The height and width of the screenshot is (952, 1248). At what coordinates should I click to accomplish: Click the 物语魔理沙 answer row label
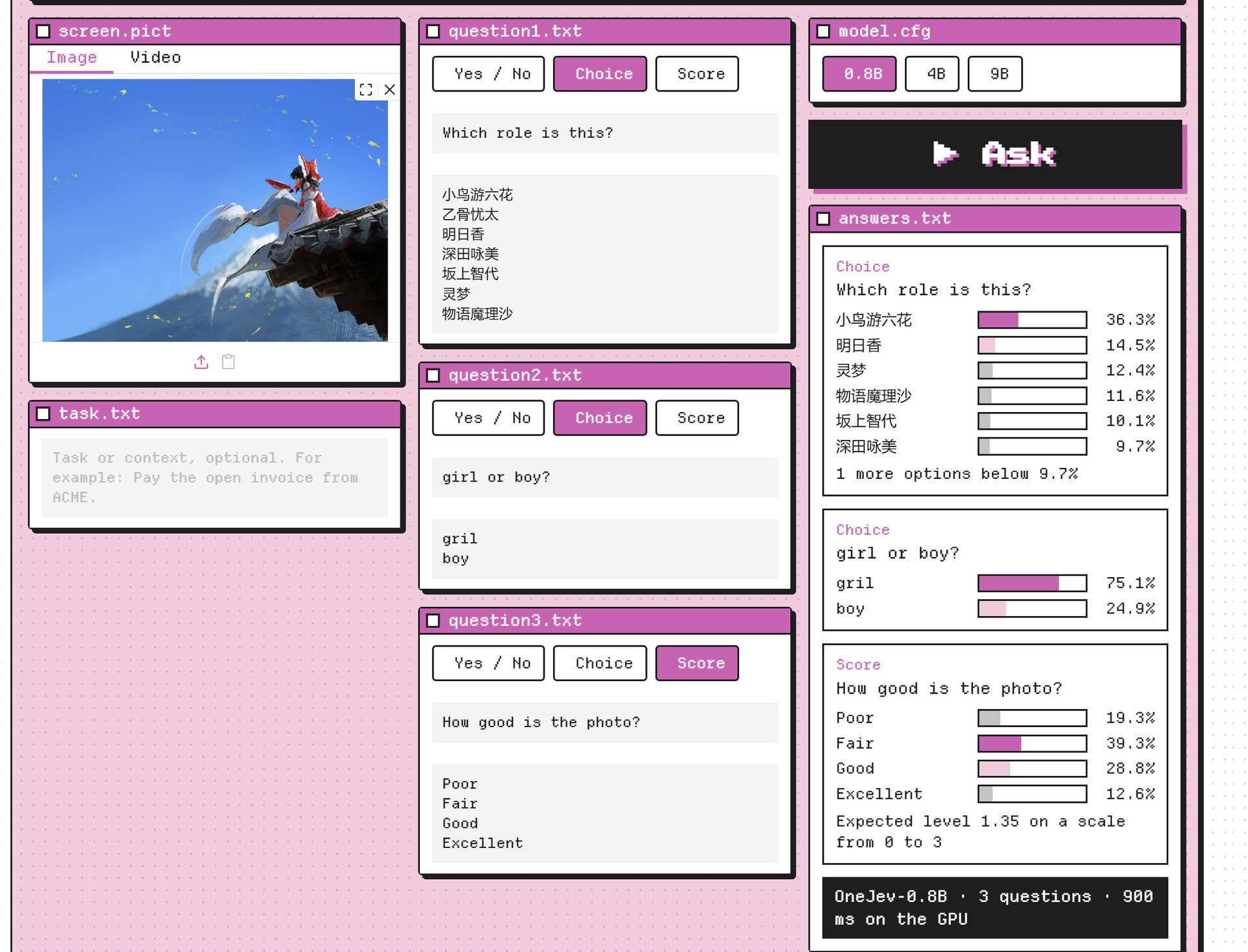874,396
